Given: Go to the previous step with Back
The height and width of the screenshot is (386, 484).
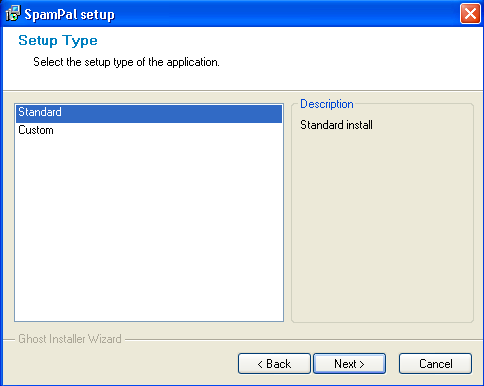Looking at the screenshot, I should 274,363.
